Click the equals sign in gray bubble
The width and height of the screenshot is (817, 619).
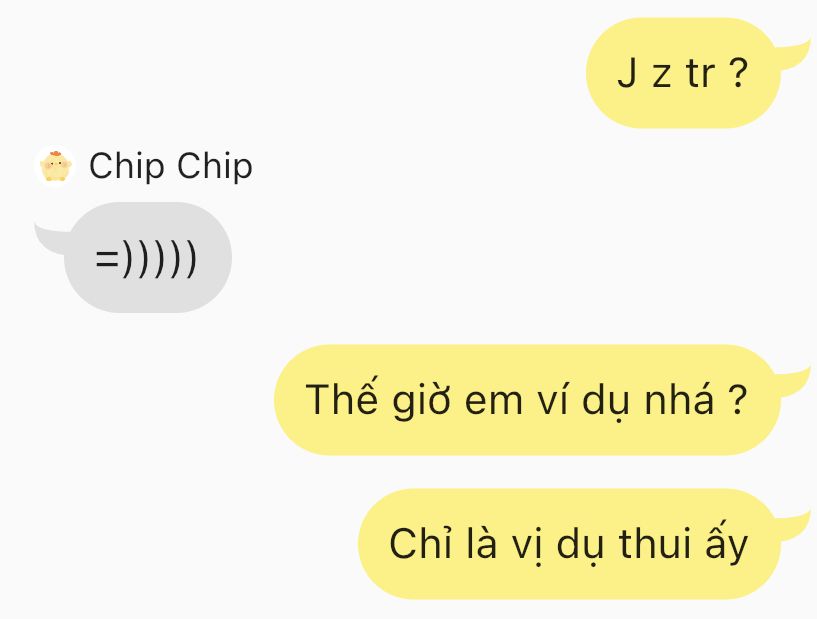click(x=107, y=258)
